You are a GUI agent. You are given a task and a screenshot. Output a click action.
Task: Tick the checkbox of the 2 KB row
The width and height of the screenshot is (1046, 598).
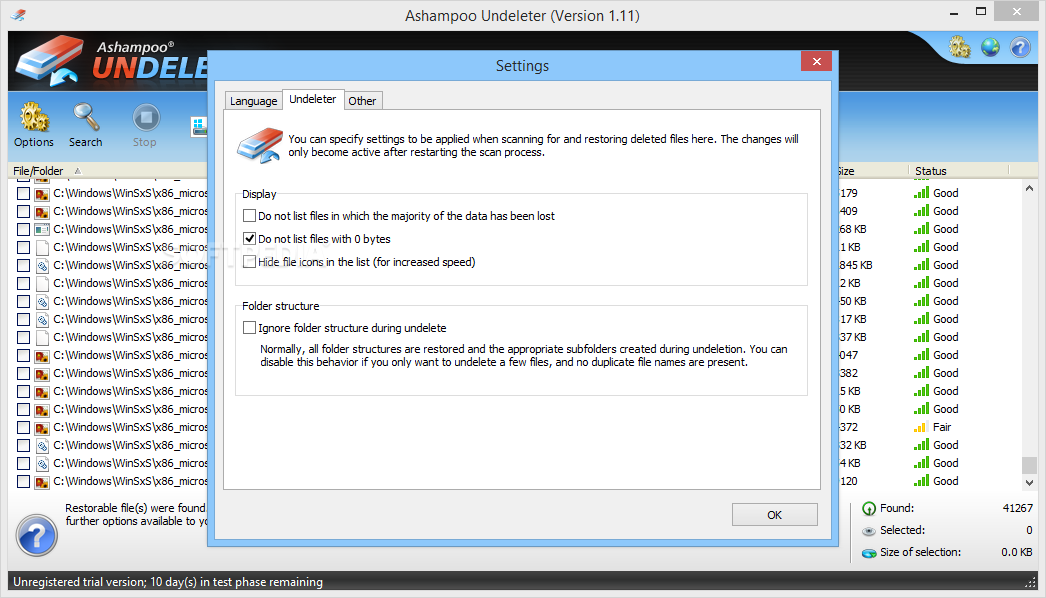(x=23, y=284)
